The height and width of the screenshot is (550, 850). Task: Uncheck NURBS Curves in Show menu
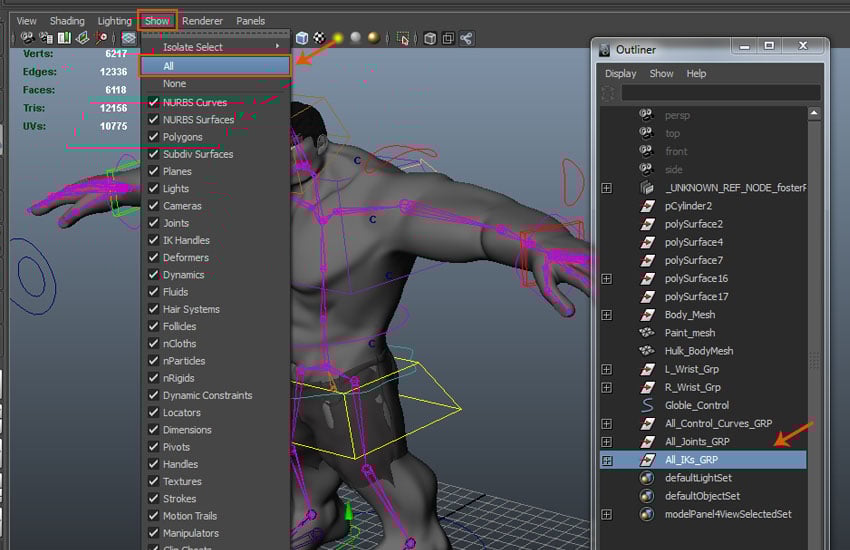pos(153,102)
